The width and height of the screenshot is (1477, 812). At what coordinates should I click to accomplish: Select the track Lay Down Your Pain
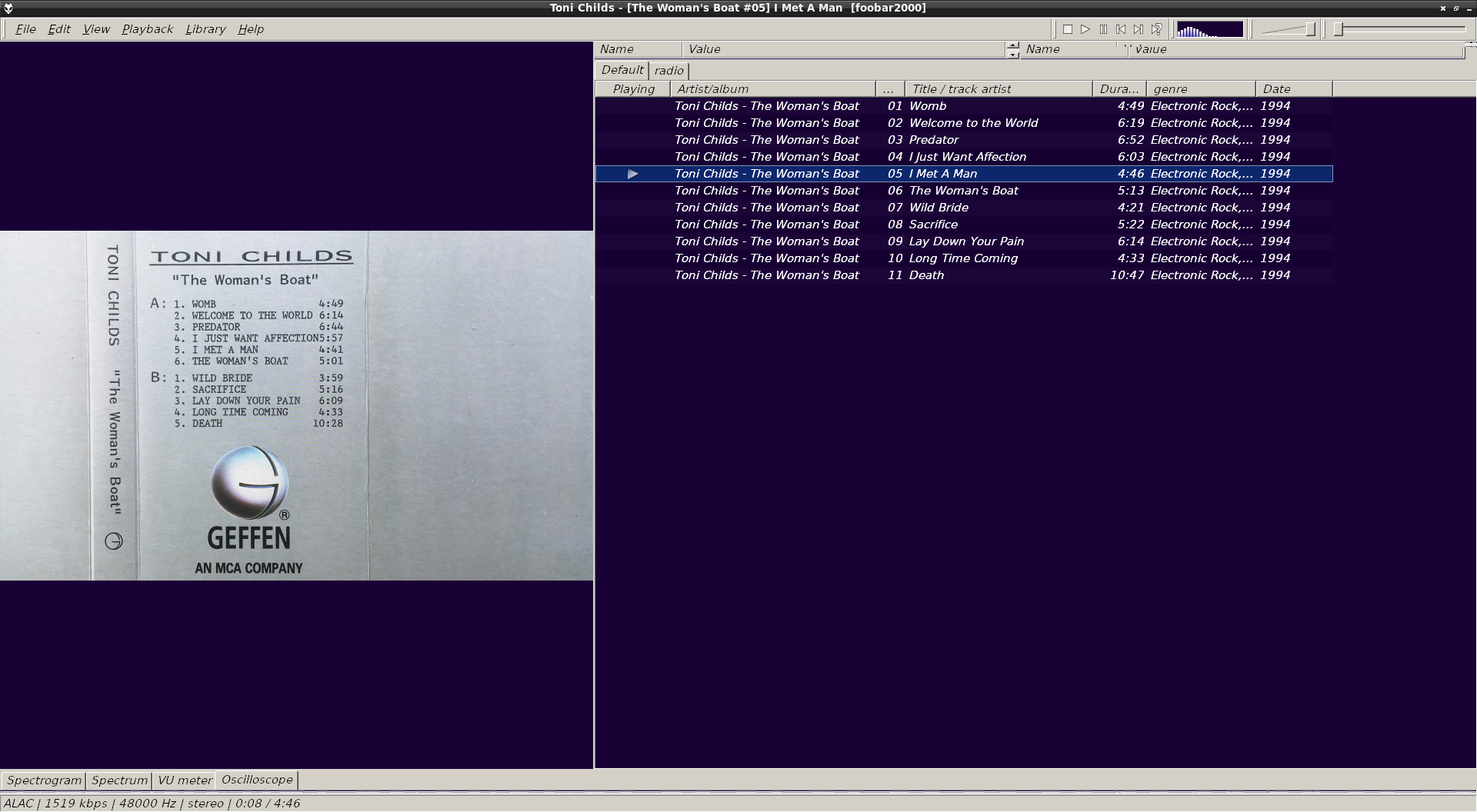click(964, 241)
